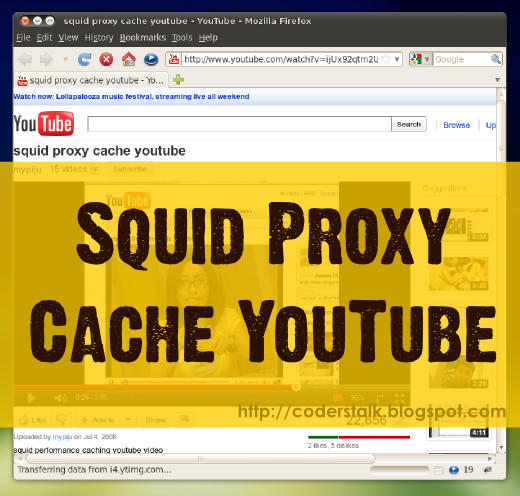Screen dimensions: 520x496
Task: Open the Google search engine selector dropdown
Action: pos(421,59)
